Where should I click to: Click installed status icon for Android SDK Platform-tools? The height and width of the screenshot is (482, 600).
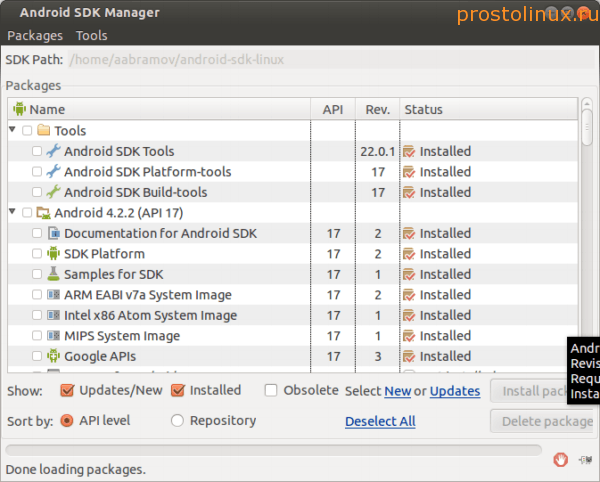pyautogui.click(x=409, y=172)
